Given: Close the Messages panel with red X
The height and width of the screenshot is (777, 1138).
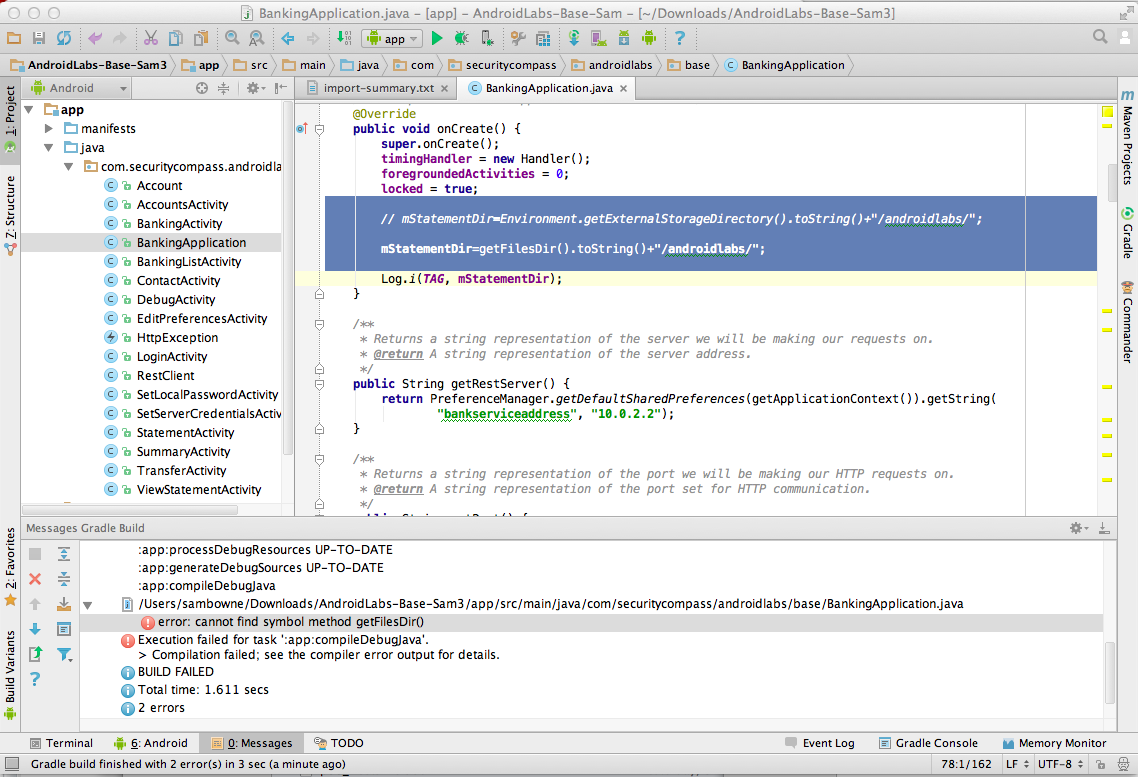Looking at the screenshot, I should (35, 579).
